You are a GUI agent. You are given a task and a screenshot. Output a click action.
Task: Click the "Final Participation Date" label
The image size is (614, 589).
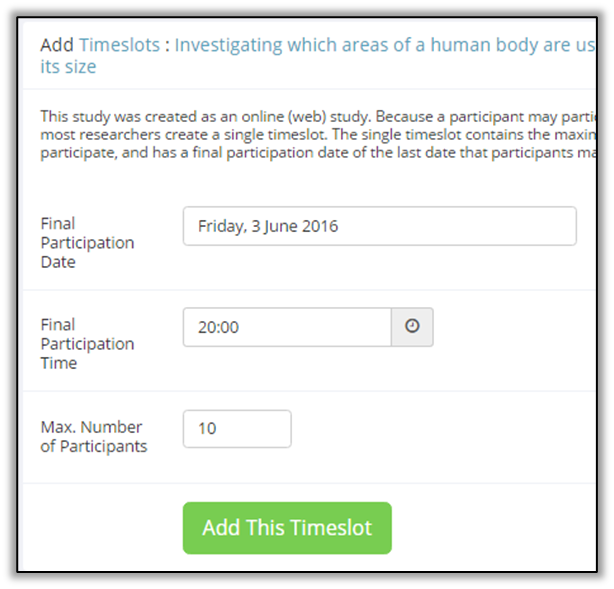point(87,242)
